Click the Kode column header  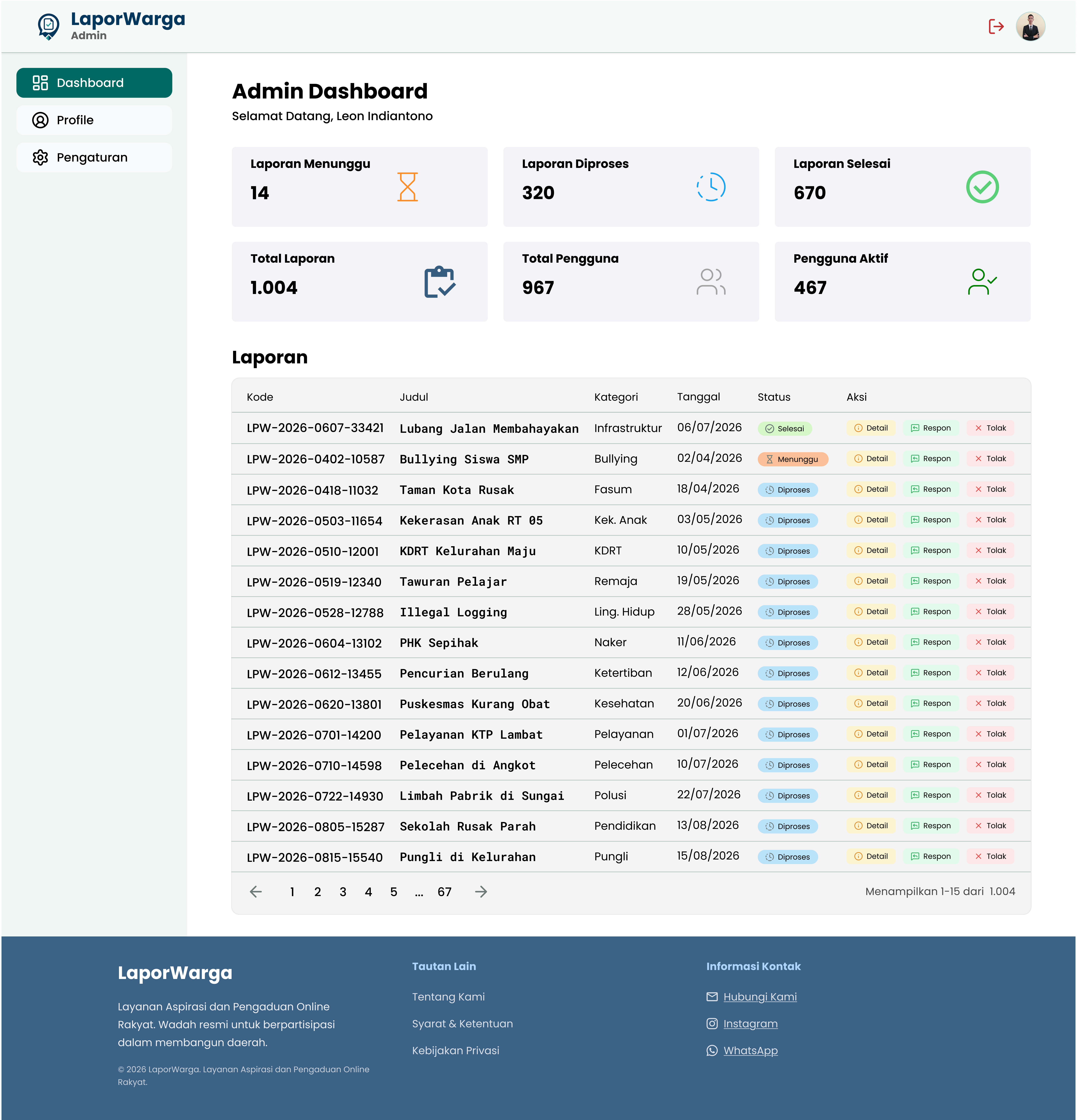click(260, 397)
